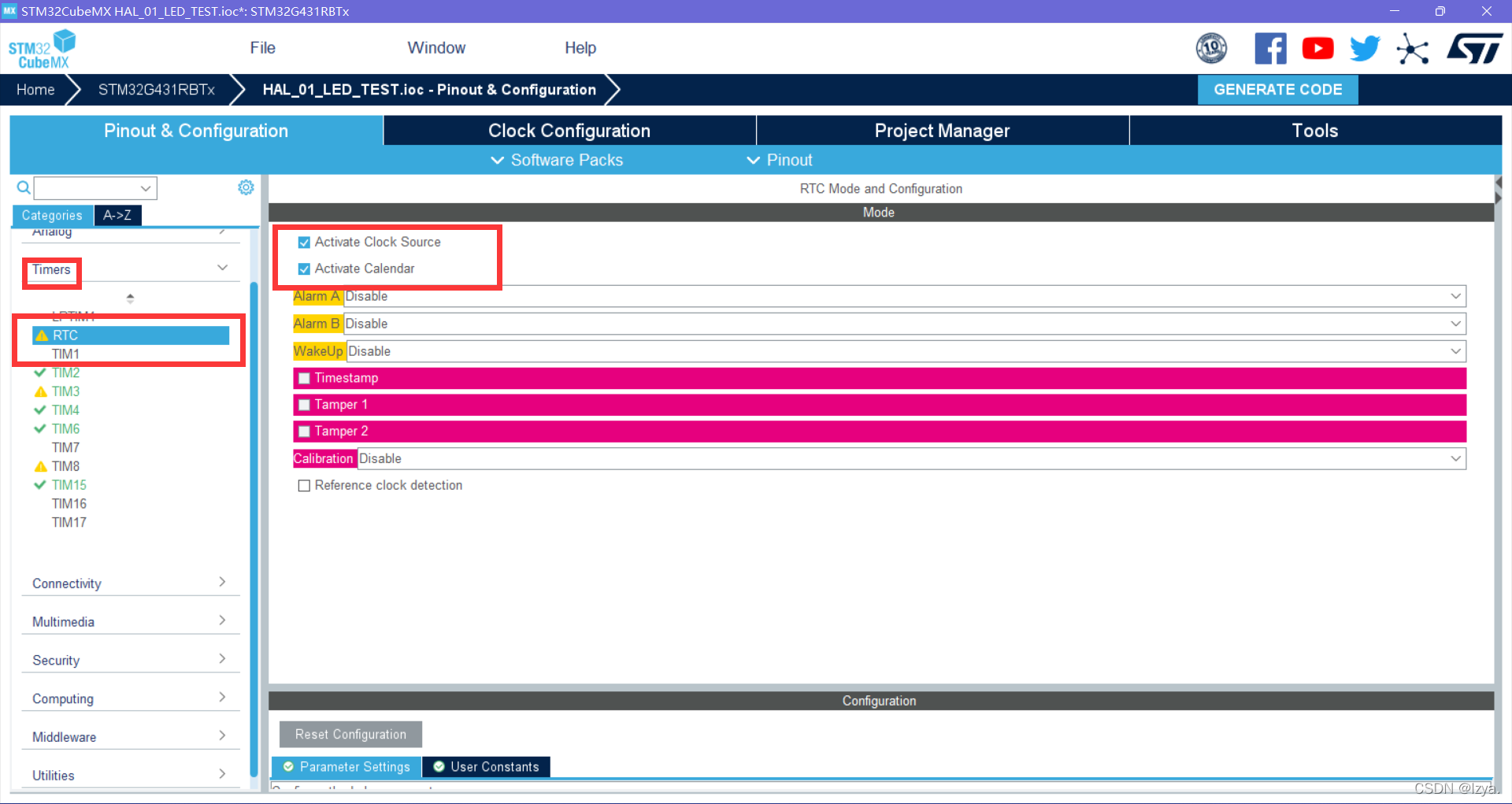Expand the Connectivity category

coord(131,584)
